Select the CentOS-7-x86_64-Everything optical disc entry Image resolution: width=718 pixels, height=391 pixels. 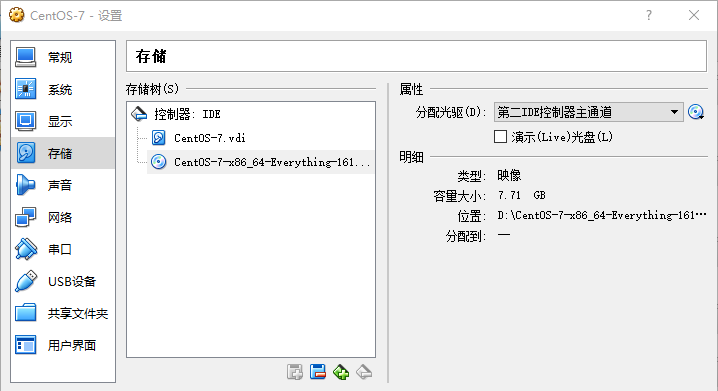pyautogui.click(x=261, y=162)
